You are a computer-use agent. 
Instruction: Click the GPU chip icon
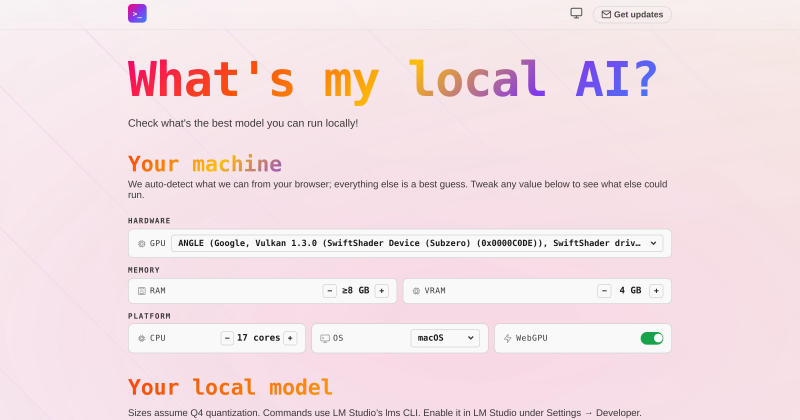click(x=142, y=244)
